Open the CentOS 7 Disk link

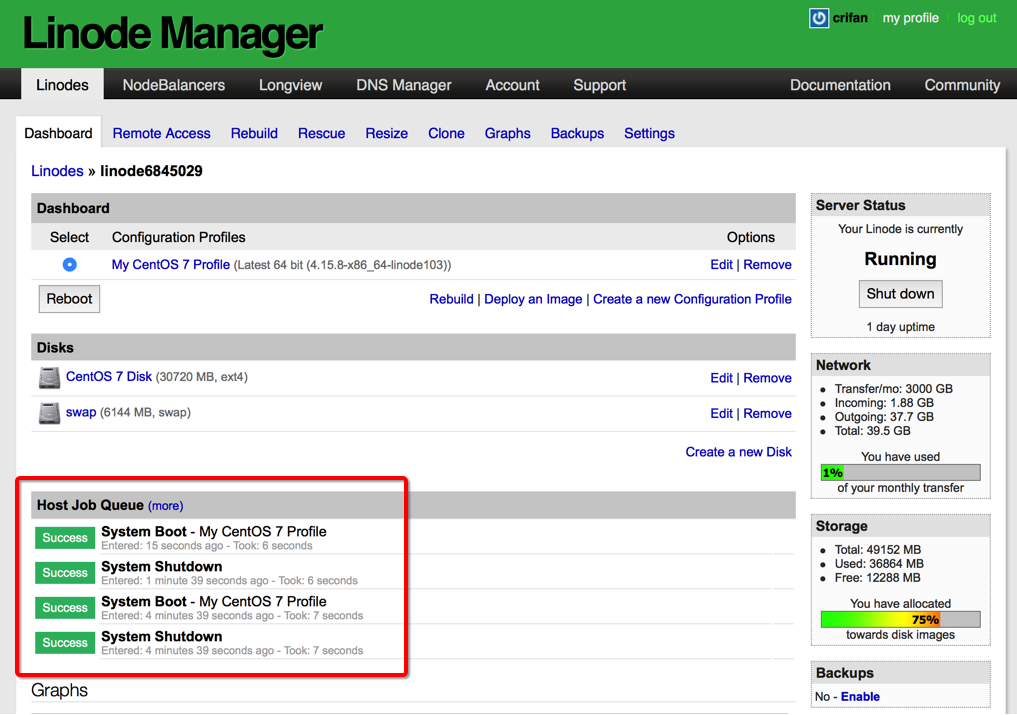pos(109,376)
